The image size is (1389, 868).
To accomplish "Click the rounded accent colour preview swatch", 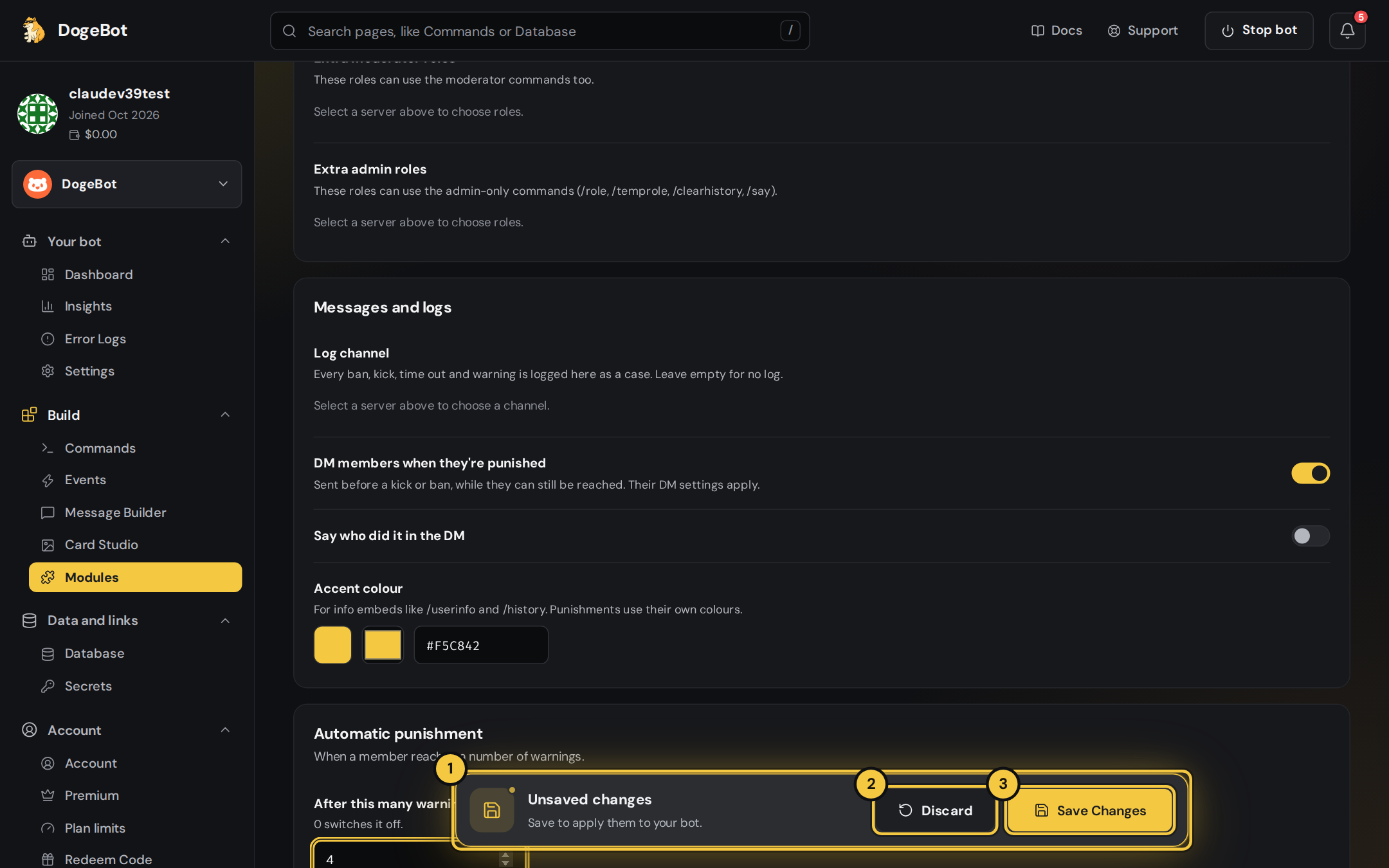I will 332,645.
